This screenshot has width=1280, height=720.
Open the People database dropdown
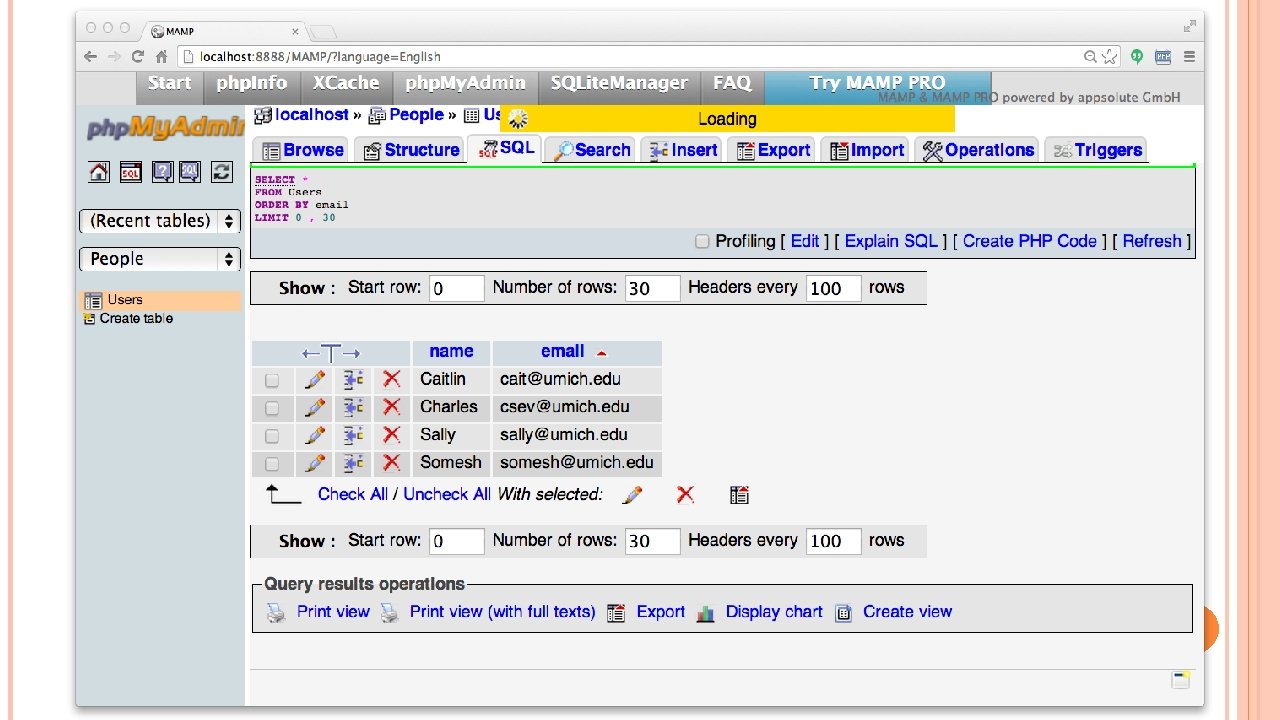point(160,259)
